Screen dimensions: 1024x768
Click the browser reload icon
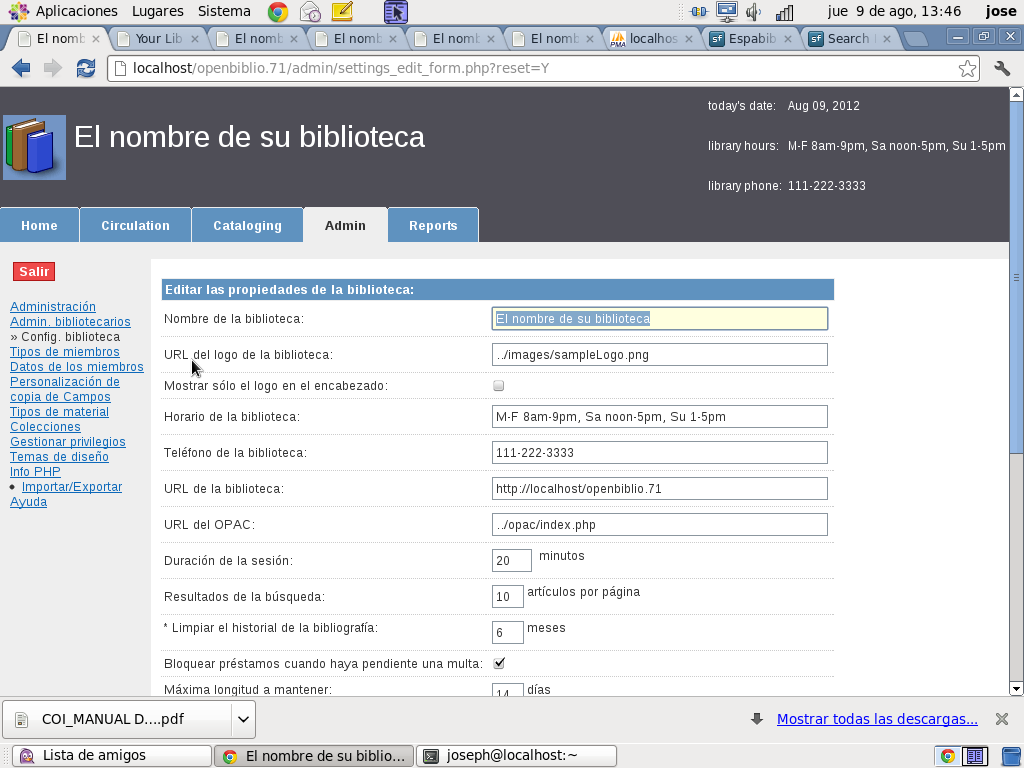86,69
